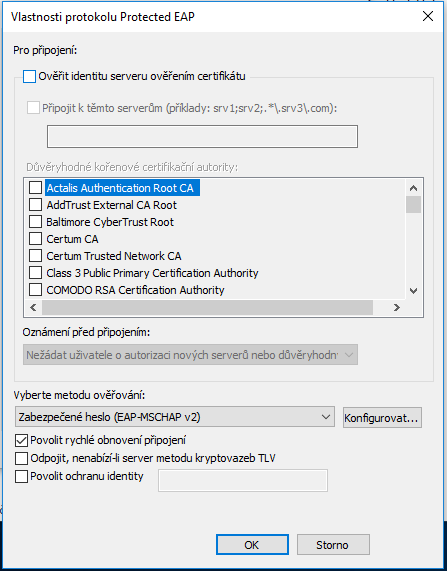Click the certificate list scroll down arrow
Viewport: 447px width, 571px height.
(413, 291)
